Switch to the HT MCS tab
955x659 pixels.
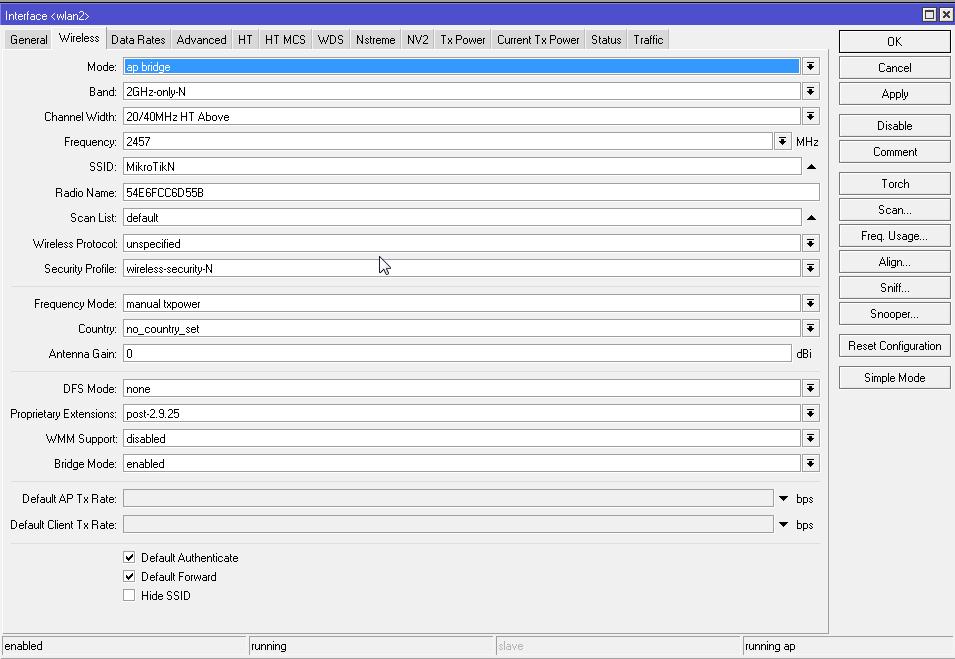click(285, 39)
